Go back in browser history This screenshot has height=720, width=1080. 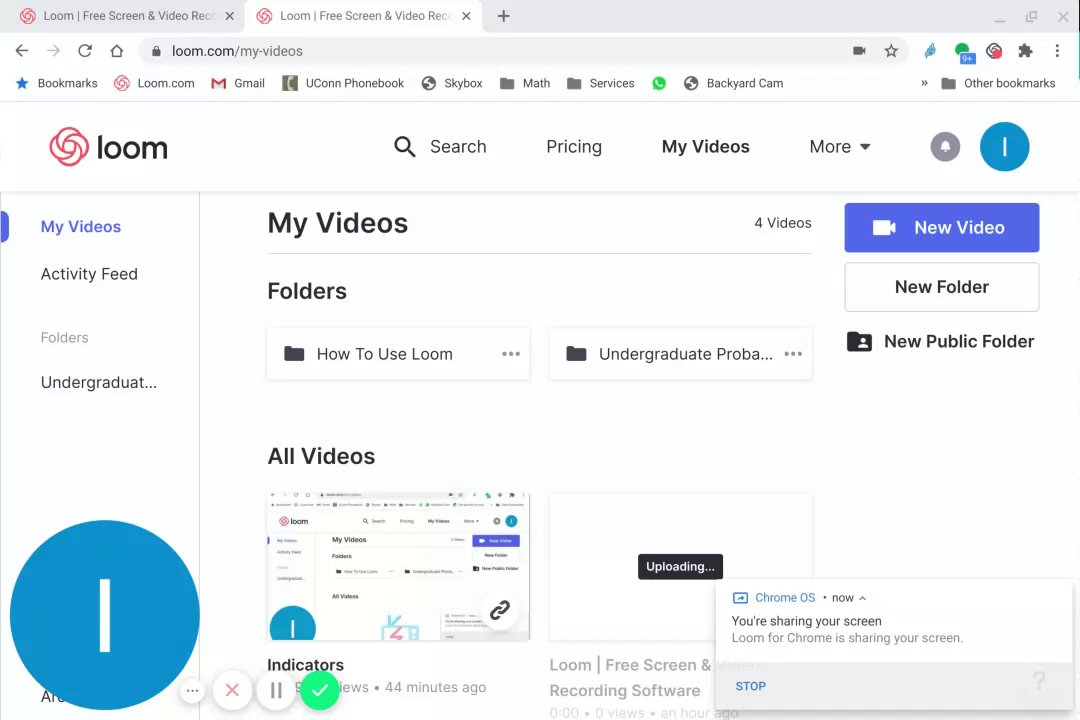pos(22,51)
